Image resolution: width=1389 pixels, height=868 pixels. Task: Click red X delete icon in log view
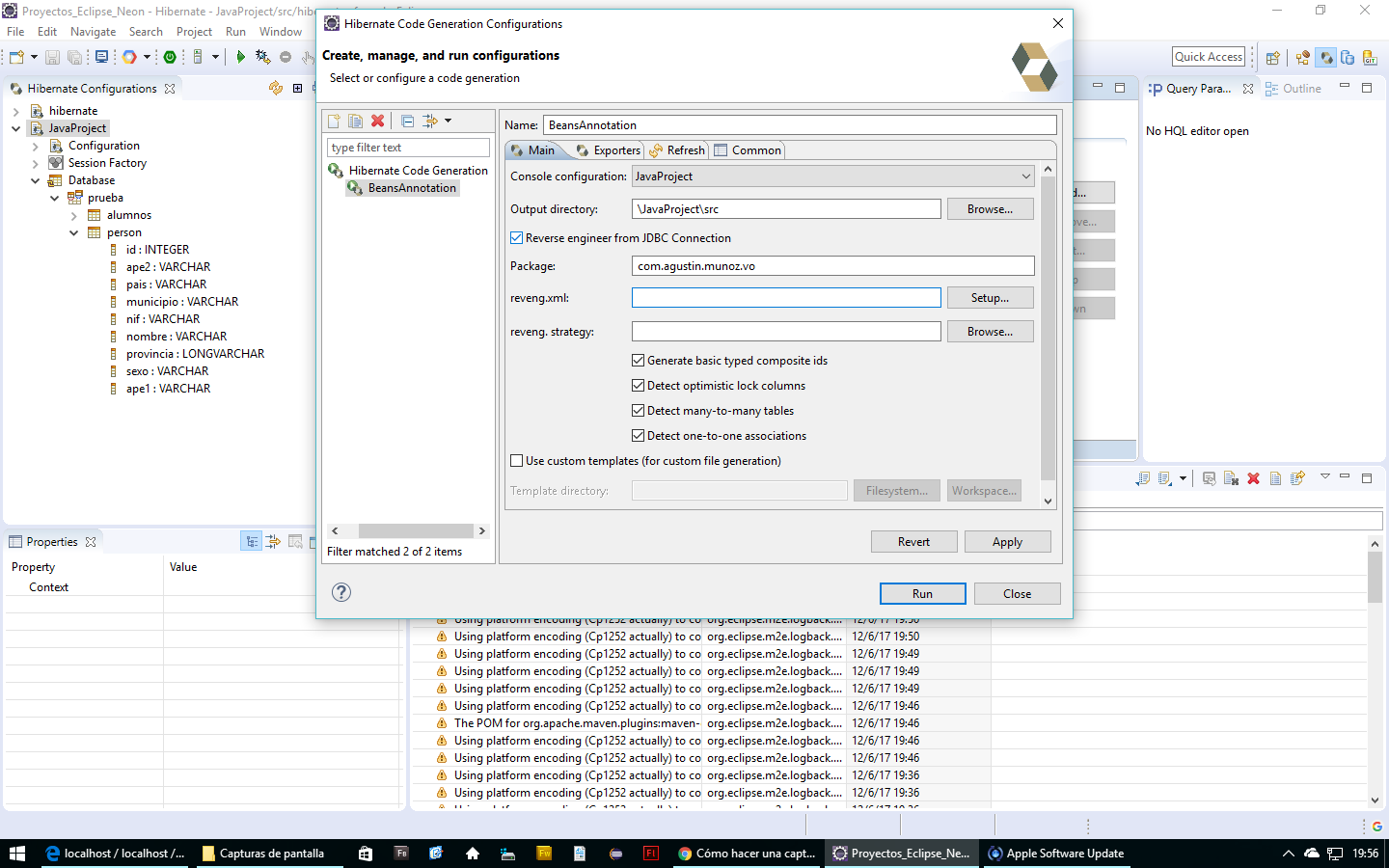1253,478
